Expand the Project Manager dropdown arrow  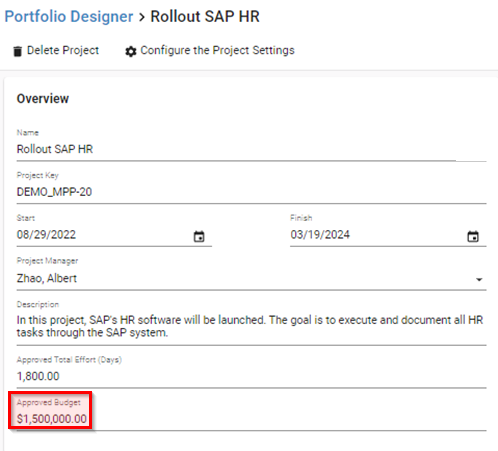point(479,279)
